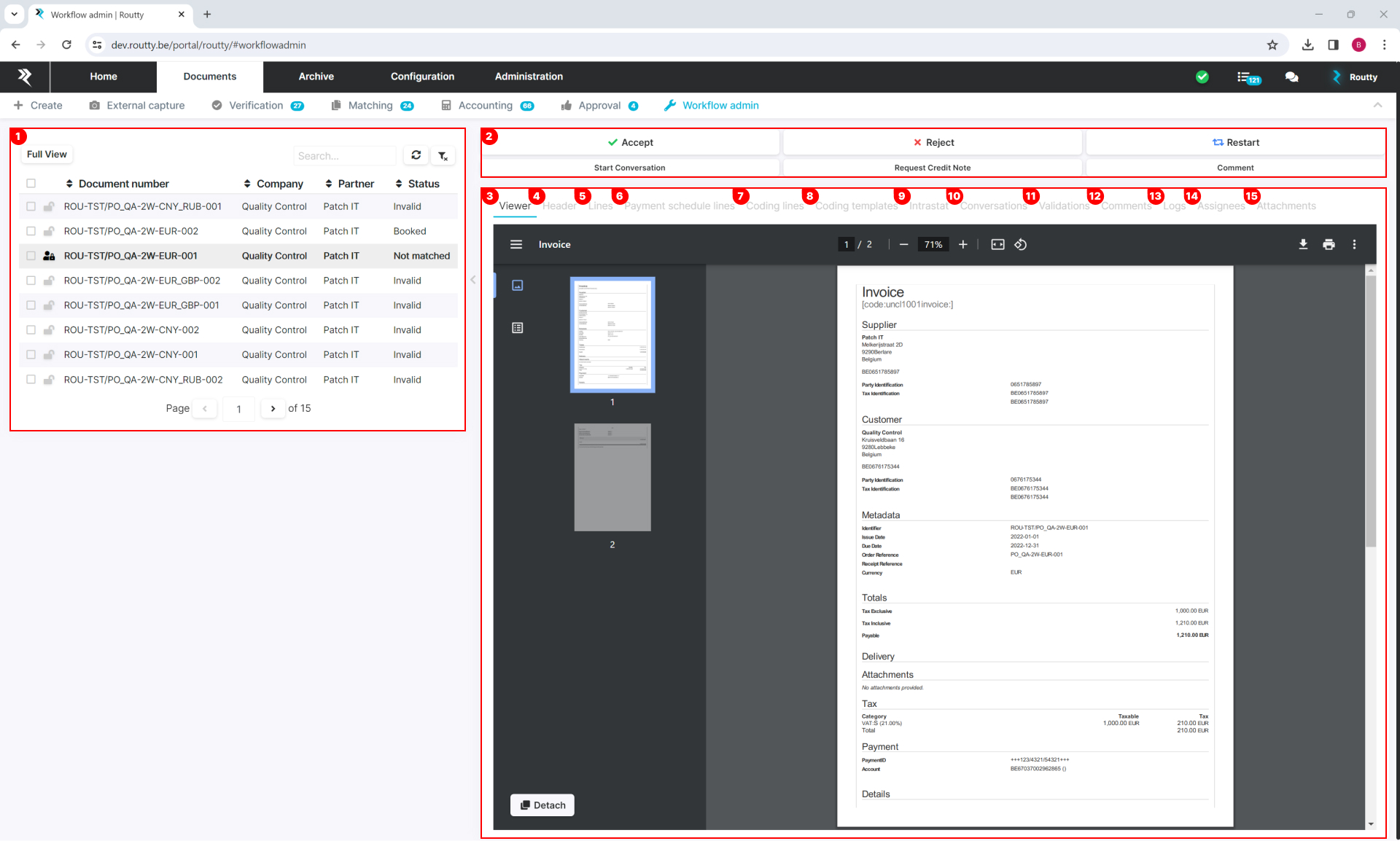The image size is (1400, 841).
Task: Click the clear filter funnel icon
Action: [x=443, y=156]
